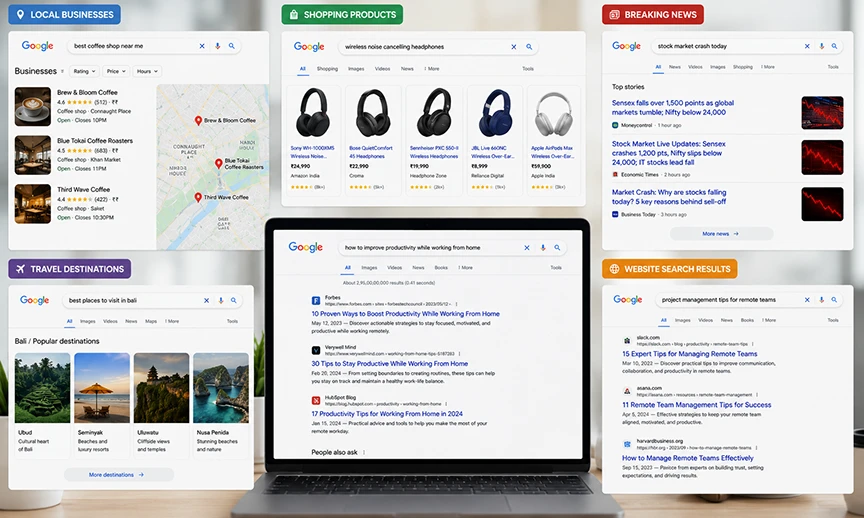Viewport: 864px width, 518px height.
Task: Switch to Books tab on laptop search
Action: 441,268
